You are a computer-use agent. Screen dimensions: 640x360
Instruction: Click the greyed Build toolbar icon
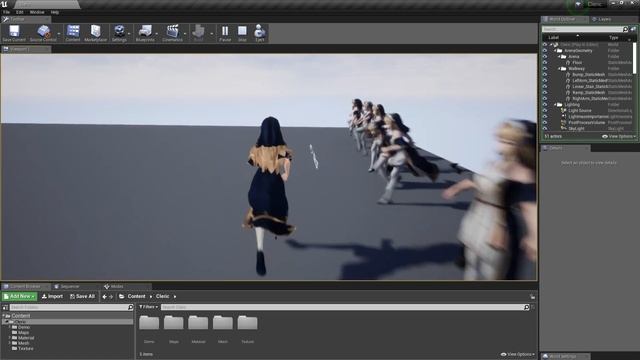pos(198,31)
